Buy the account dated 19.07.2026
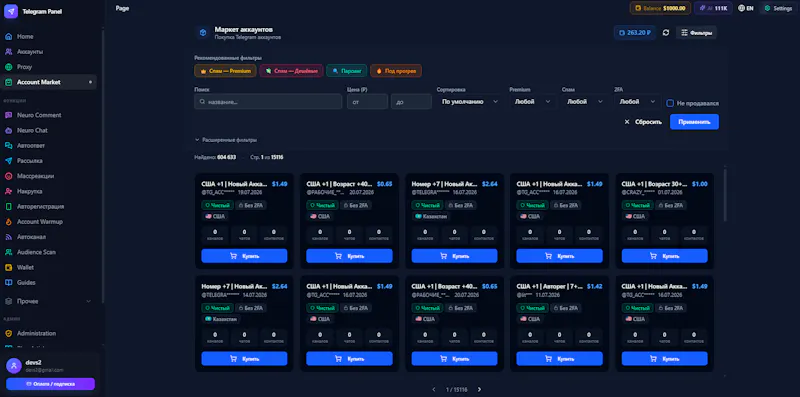 244,256
